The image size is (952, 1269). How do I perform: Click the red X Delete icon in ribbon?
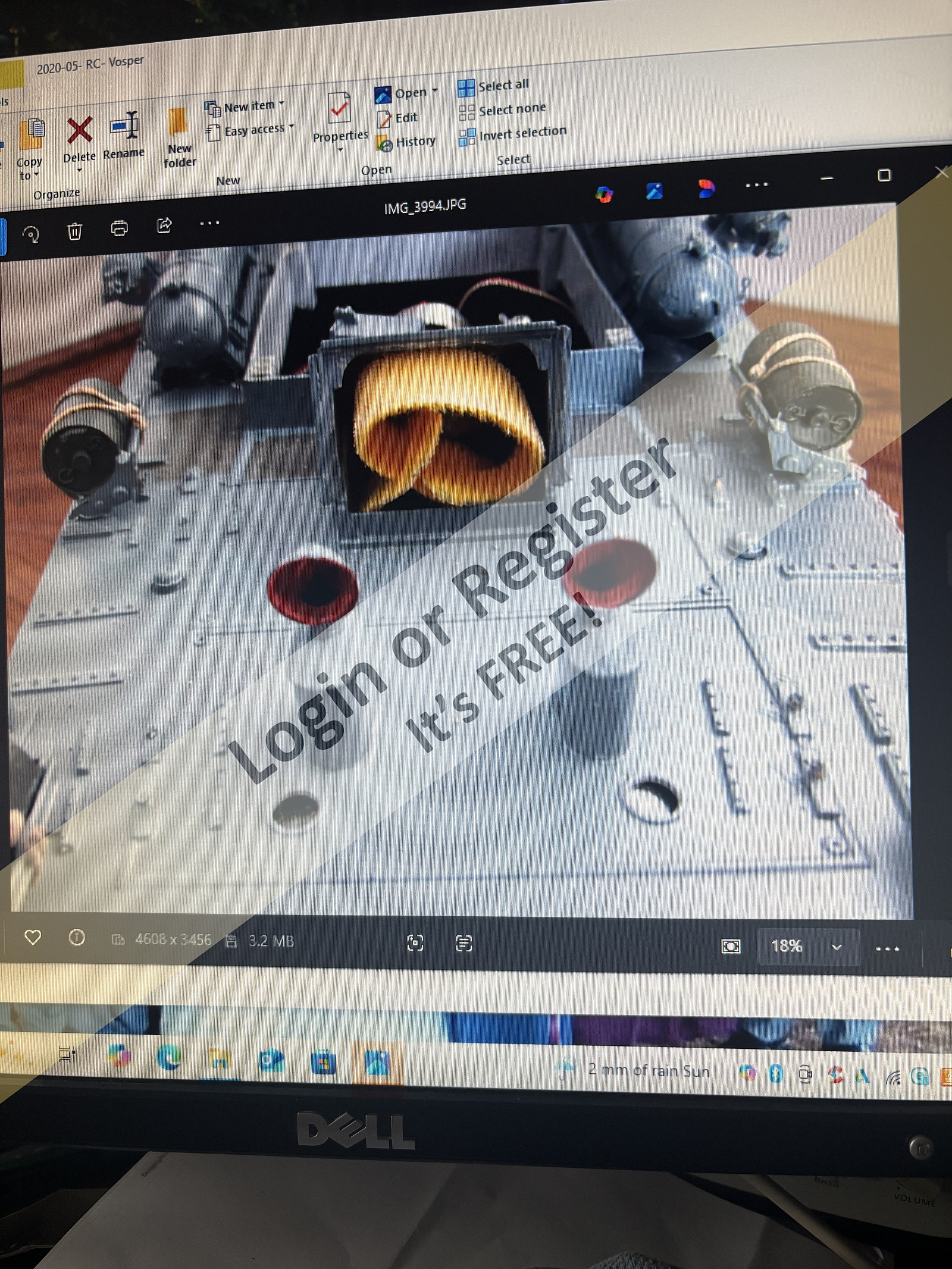click(79, 131)
